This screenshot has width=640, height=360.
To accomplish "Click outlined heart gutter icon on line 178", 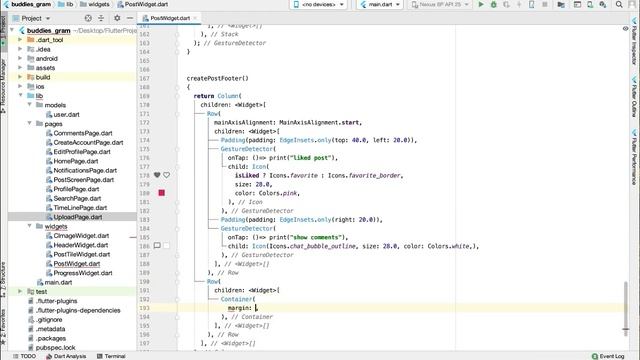I will (x=167, y=175).
